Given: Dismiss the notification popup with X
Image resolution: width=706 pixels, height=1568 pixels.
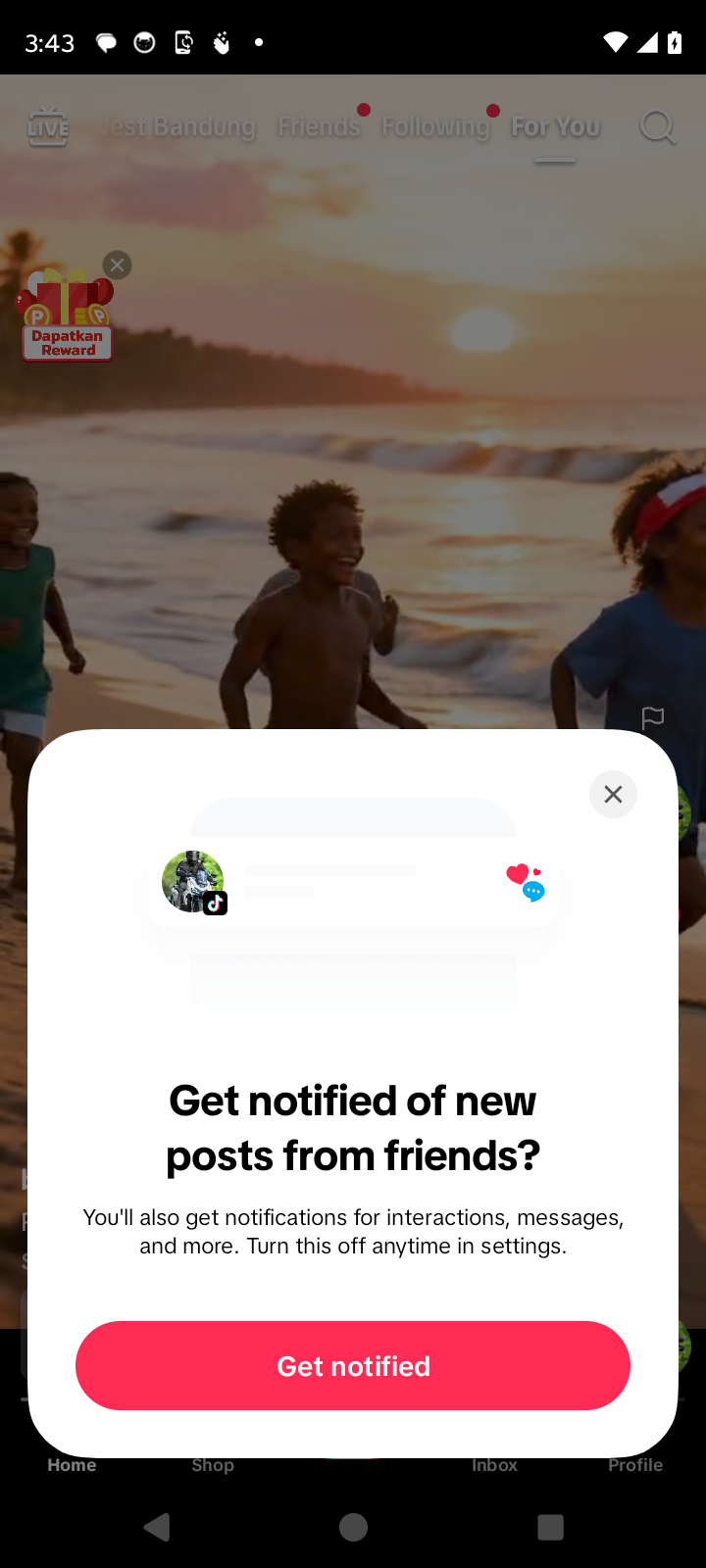Looking at the screenshot, I should 613,794.
